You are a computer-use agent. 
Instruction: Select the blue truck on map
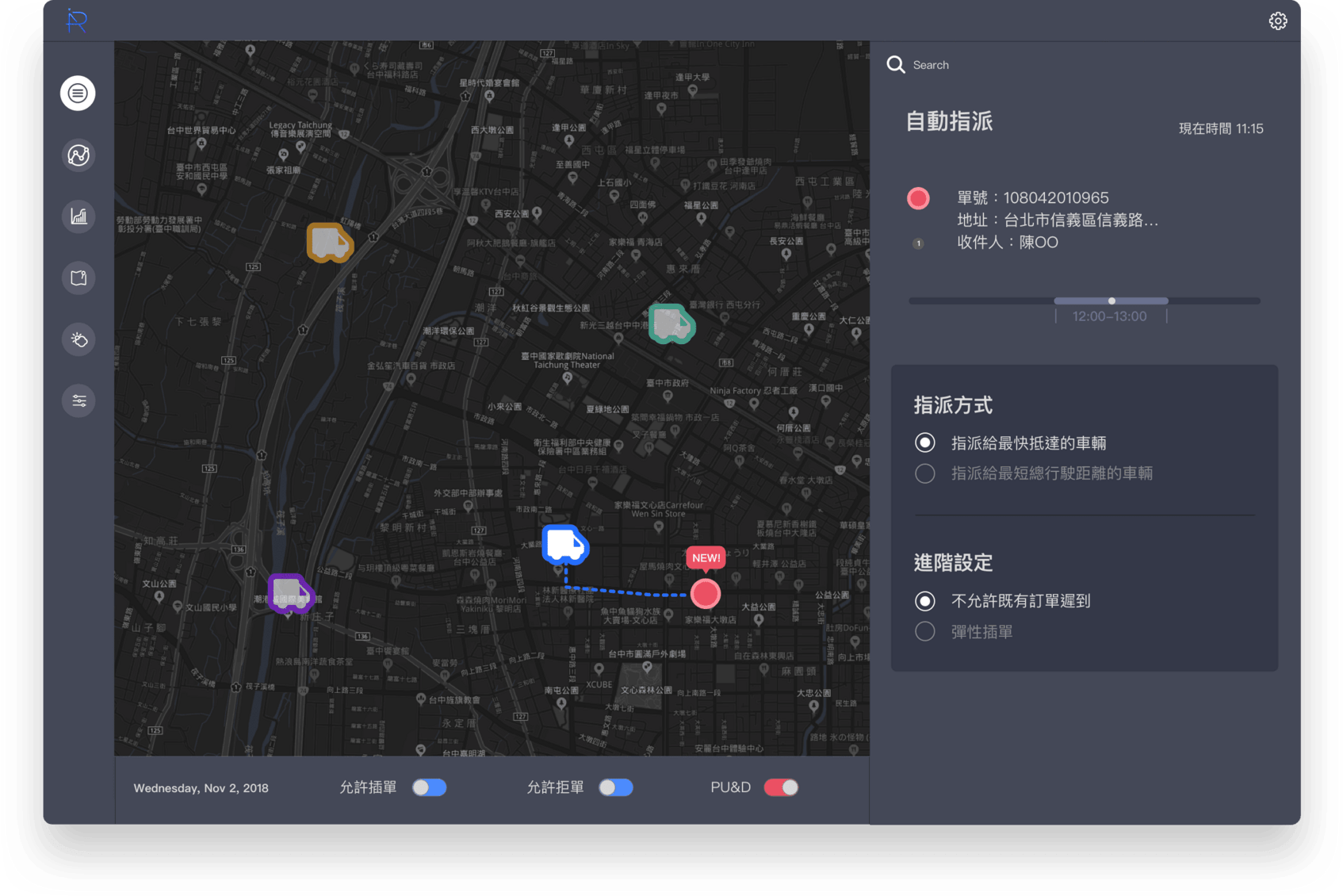click(564, 545)
